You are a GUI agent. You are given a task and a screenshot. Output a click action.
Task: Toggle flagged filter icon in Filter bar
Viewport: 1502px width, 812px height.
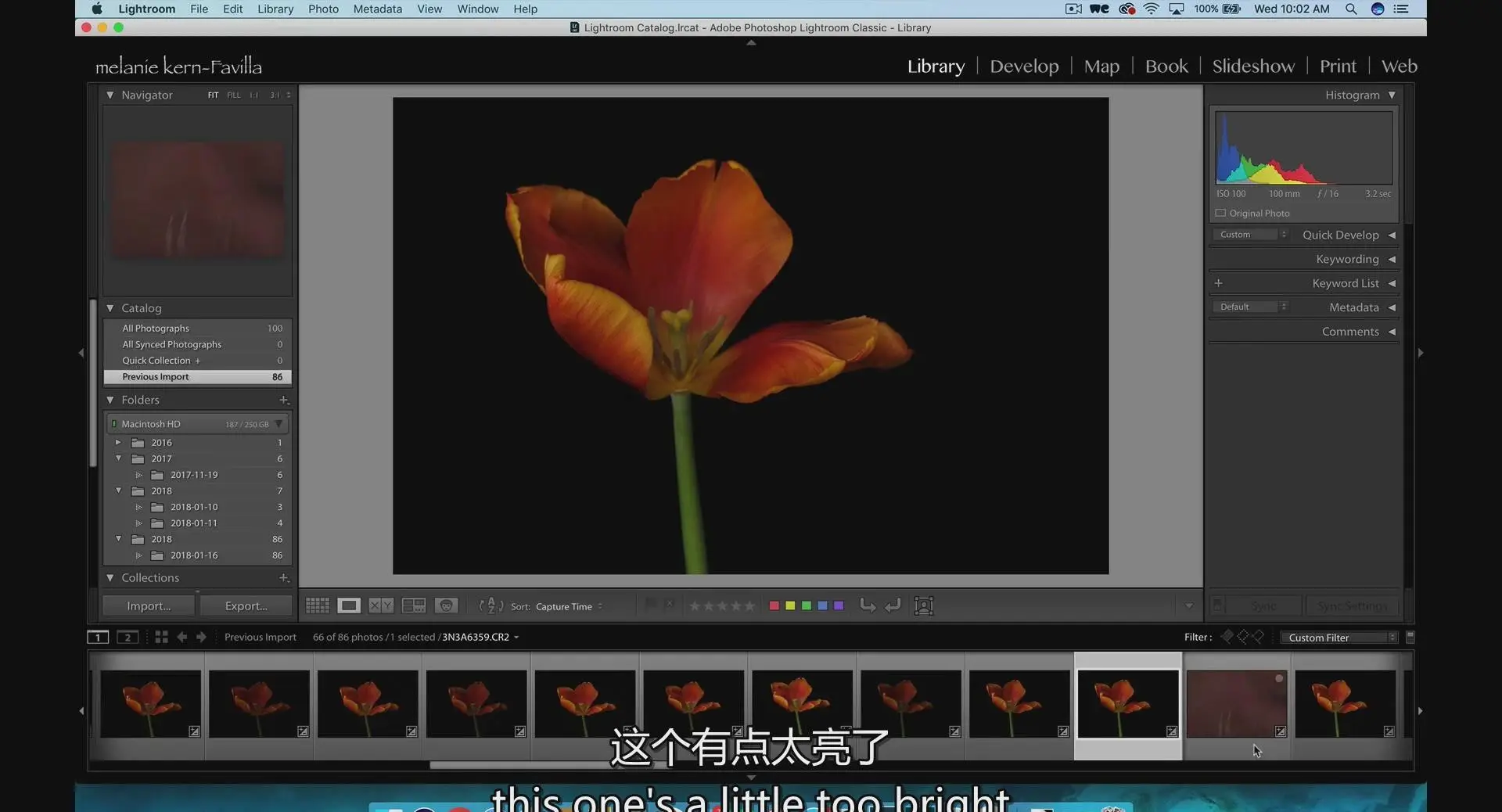pos(1227,637)
